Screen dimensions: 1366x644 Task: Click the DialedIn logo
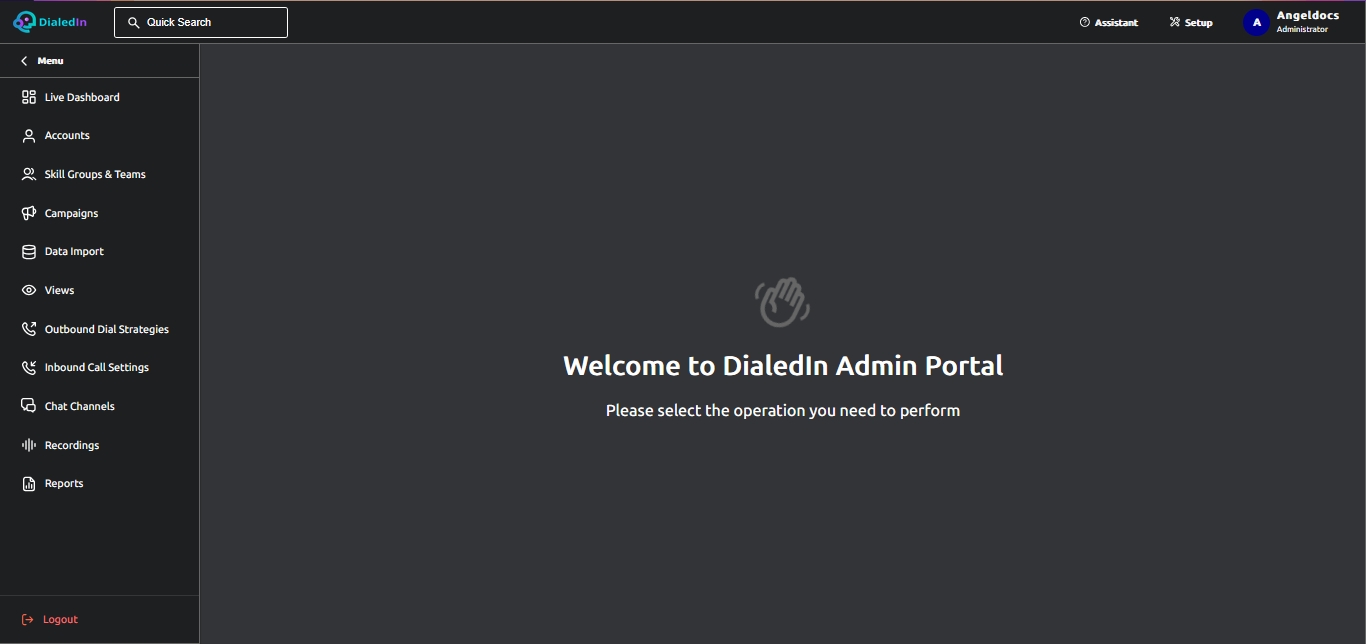pos(50,21)
